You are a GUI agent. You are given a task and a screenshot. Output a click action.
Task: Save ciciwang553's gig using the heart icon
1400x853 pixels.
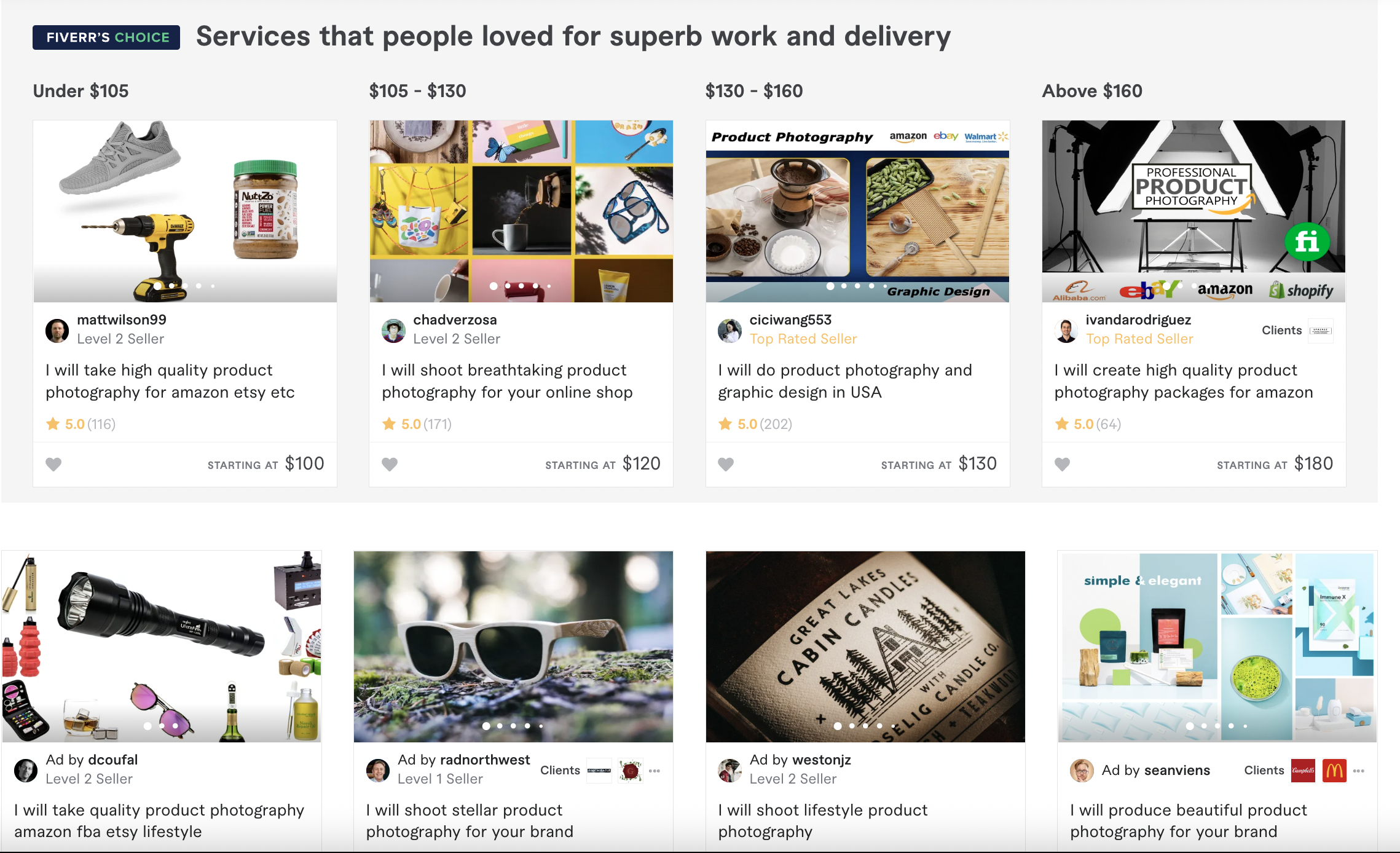coord(726,464)
